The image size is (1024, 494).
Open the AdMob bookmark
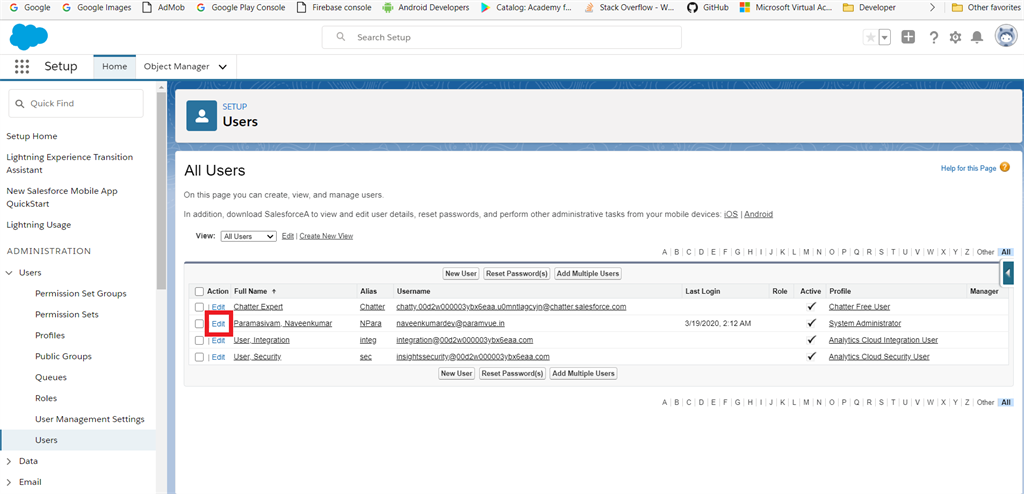point(164,8)
